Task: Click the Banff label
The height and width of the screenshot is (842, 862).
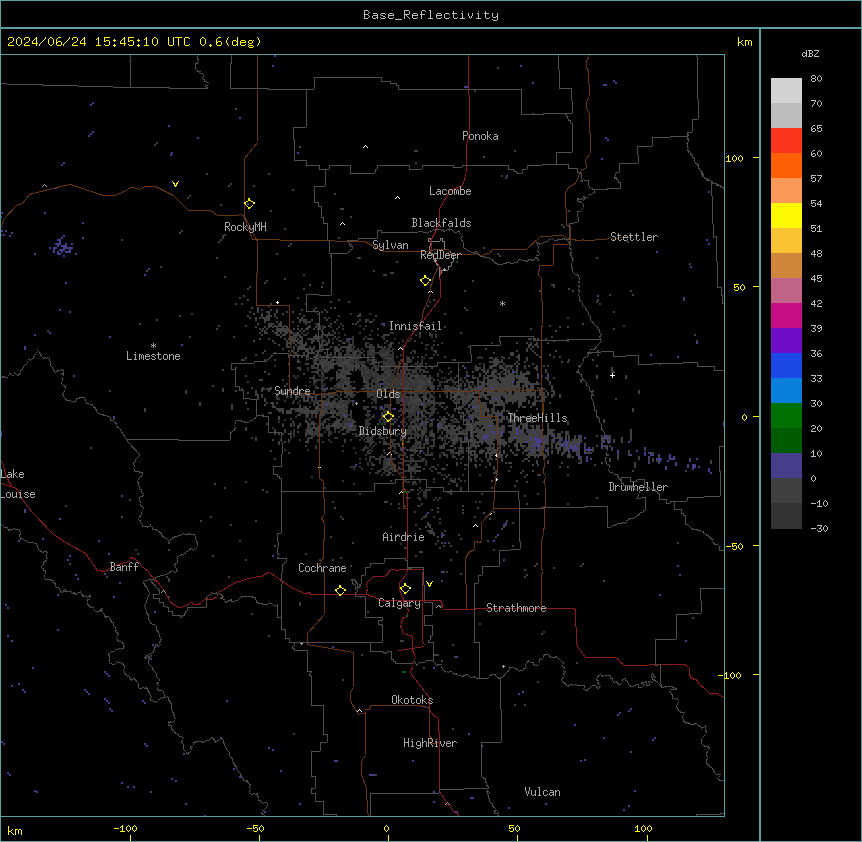Action: click(124, 567)
